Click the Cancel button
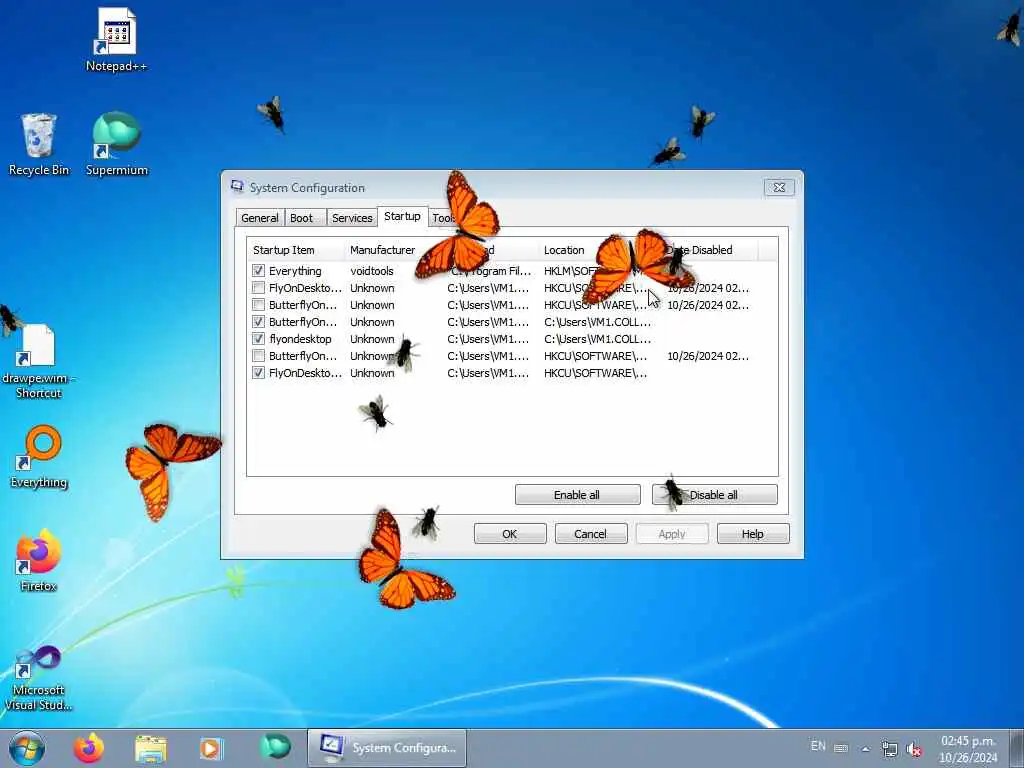This screenshot has height=768, width=1024. click(x=591, y=534)
